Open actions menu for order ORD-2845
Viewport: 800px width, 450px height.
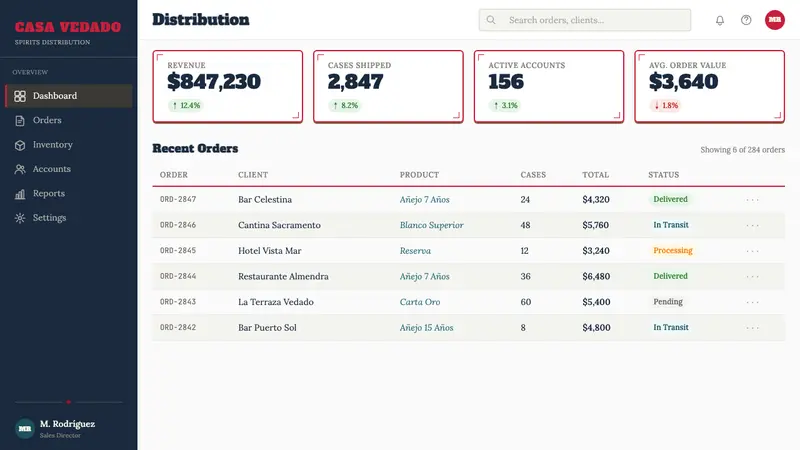[753, 251]
